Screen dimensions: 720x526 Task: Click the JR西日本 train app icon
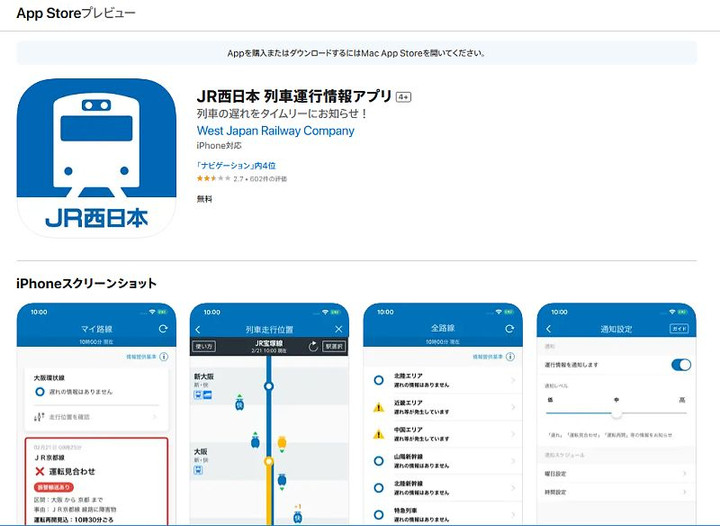point(96,157)
